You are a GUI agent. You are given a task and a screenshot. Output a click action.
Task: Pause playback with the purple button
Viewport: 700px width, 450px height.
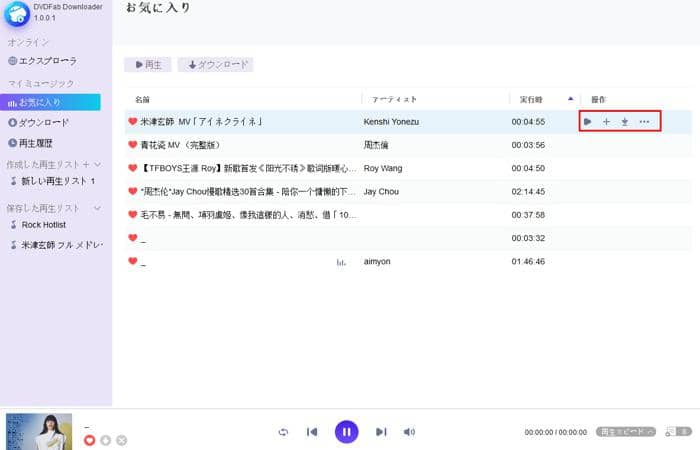[x=346, y=432]
